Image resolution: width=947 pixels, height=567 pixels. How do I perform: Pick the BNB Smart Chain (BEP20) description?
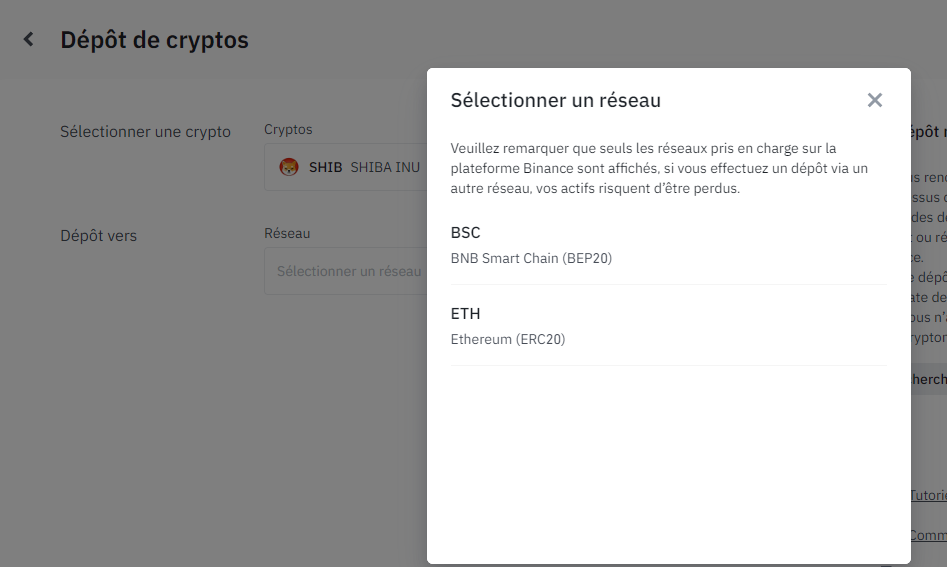pos(531,258)
